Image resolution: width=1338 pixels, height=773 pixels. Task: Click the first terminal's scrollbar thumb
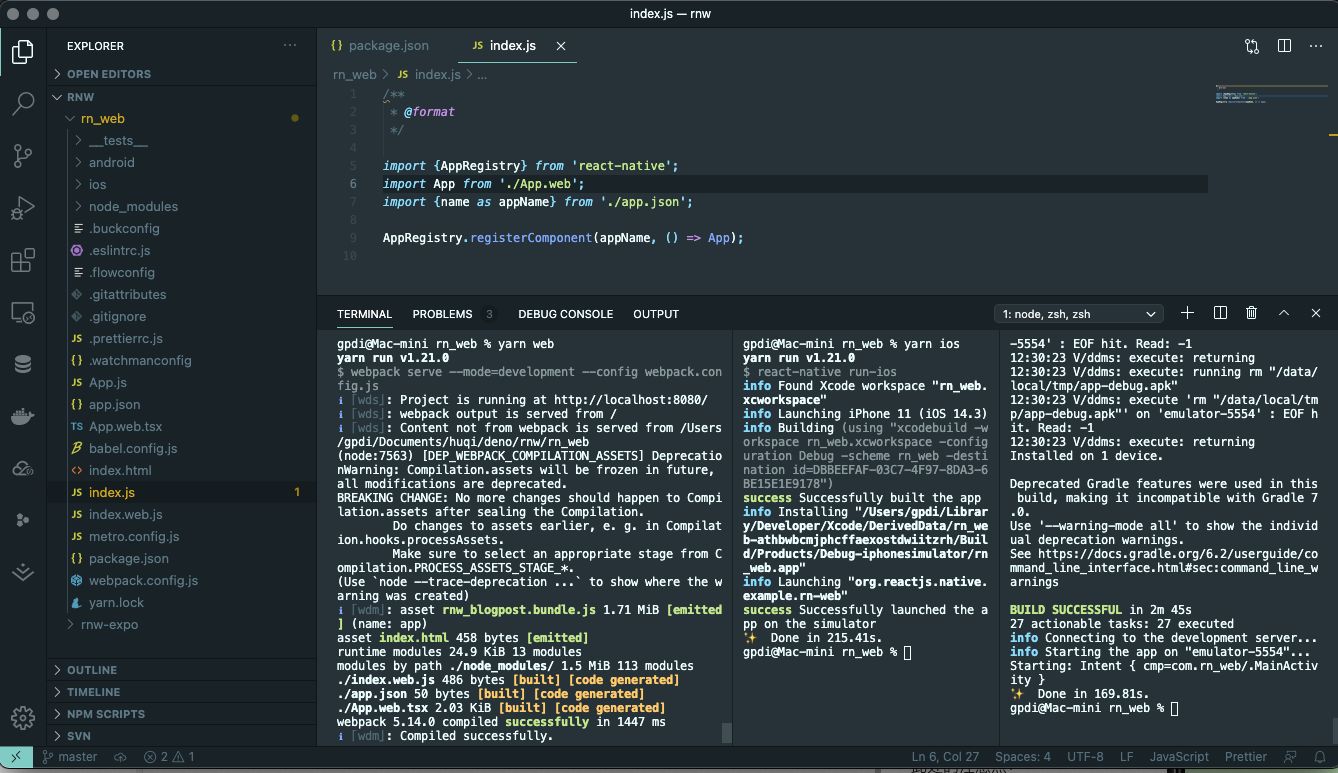[727, 733]
